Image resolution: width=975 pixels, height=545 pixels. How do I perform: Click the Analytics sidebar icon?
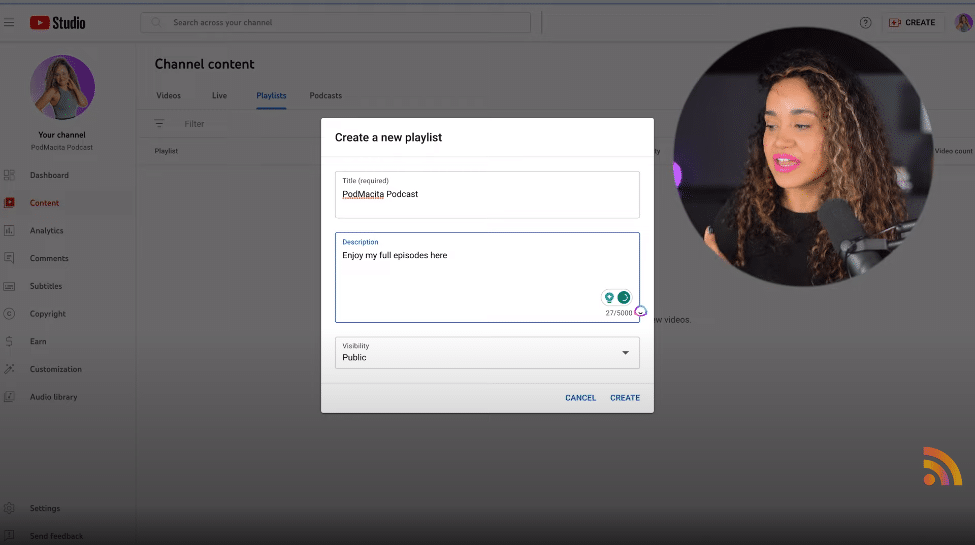tap(9, 231)
